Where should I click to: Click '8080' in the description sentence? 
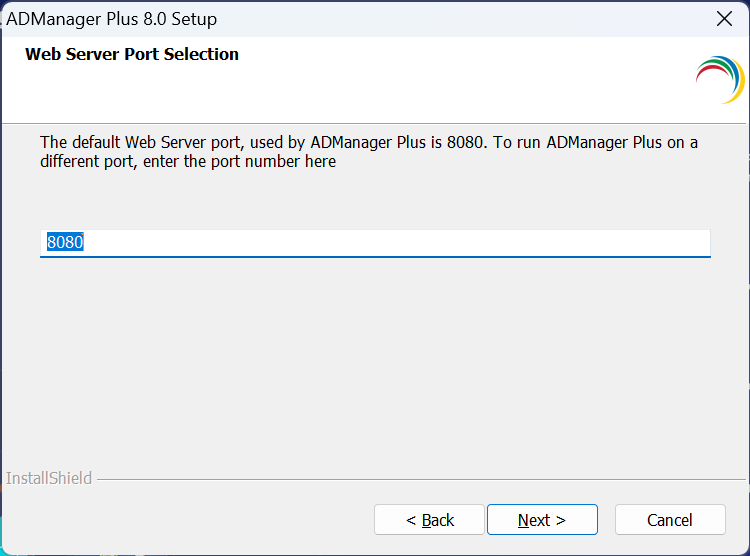465,142
